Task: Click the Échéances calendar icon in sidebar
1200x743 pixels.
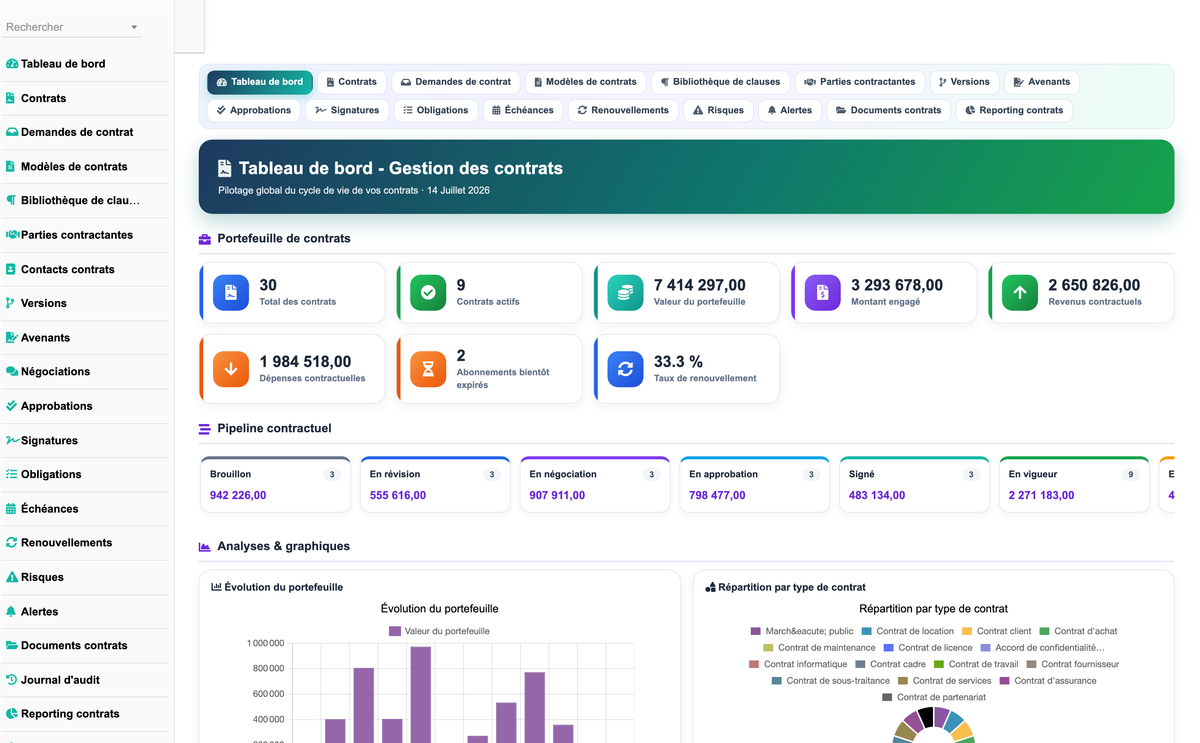Action: [x=11, y=509]
